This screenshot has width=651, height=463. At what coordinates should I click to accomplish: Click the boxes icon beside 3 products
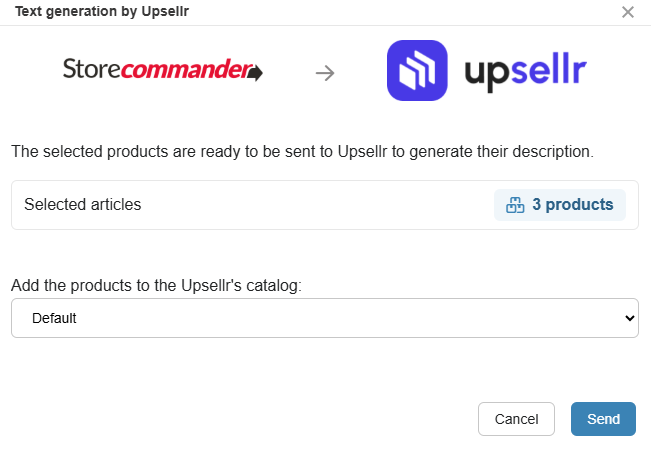(x=515, y=205)
